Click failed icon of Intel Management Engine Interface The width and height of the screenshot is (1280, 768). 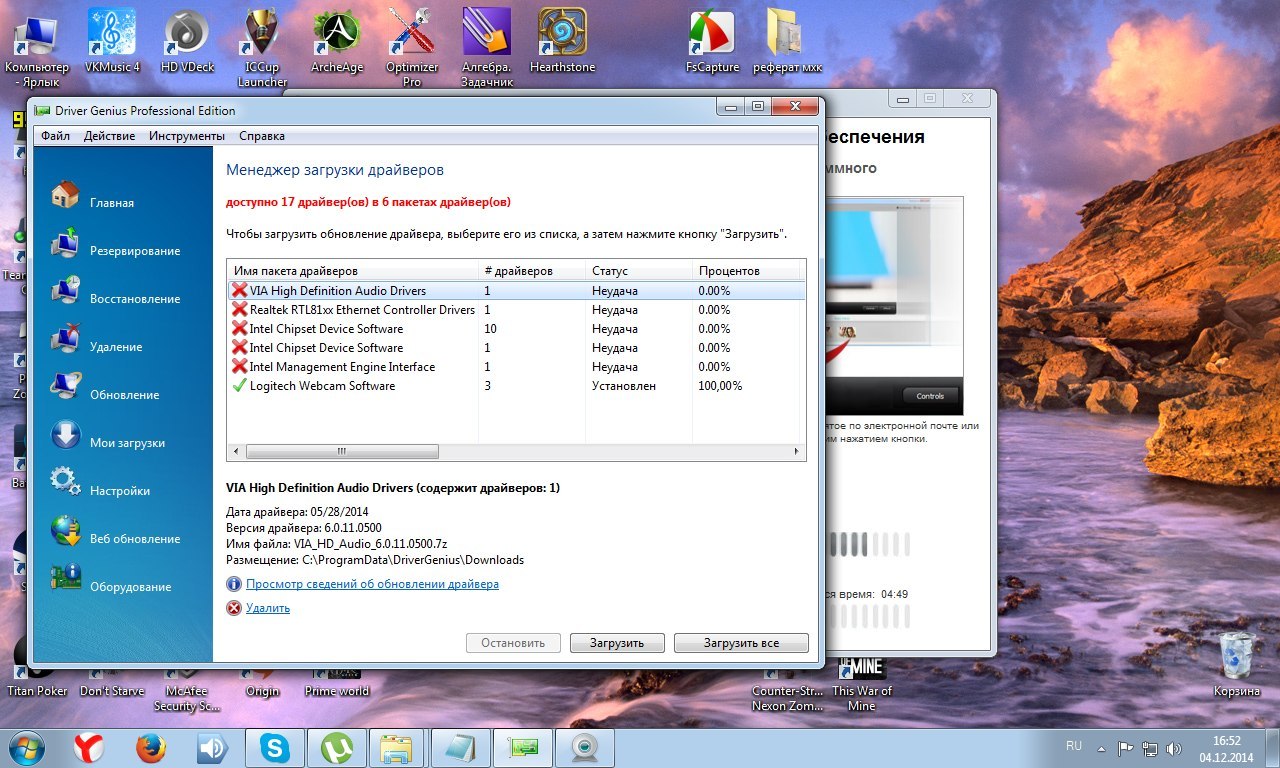tap(239, 366)
